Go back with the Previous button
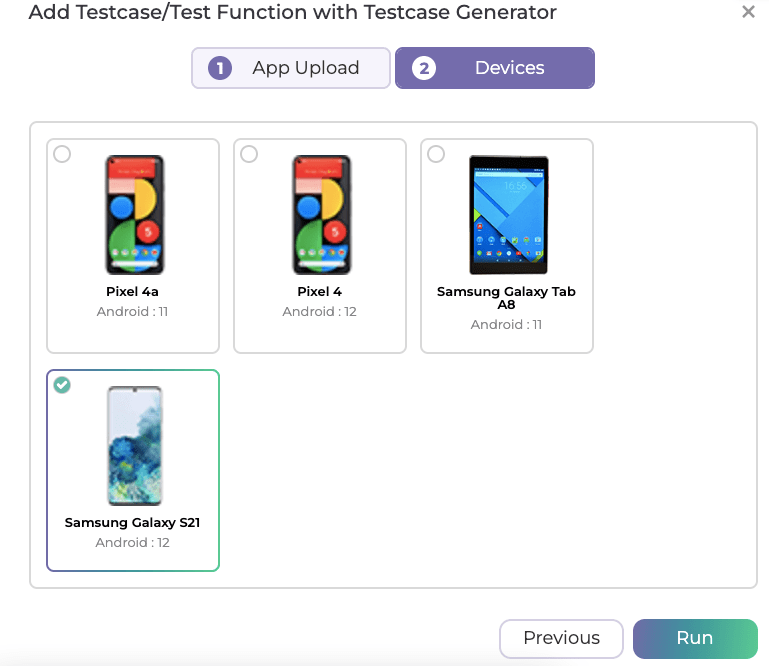Screen dimensions: 769x666 (x=561, y=638)
